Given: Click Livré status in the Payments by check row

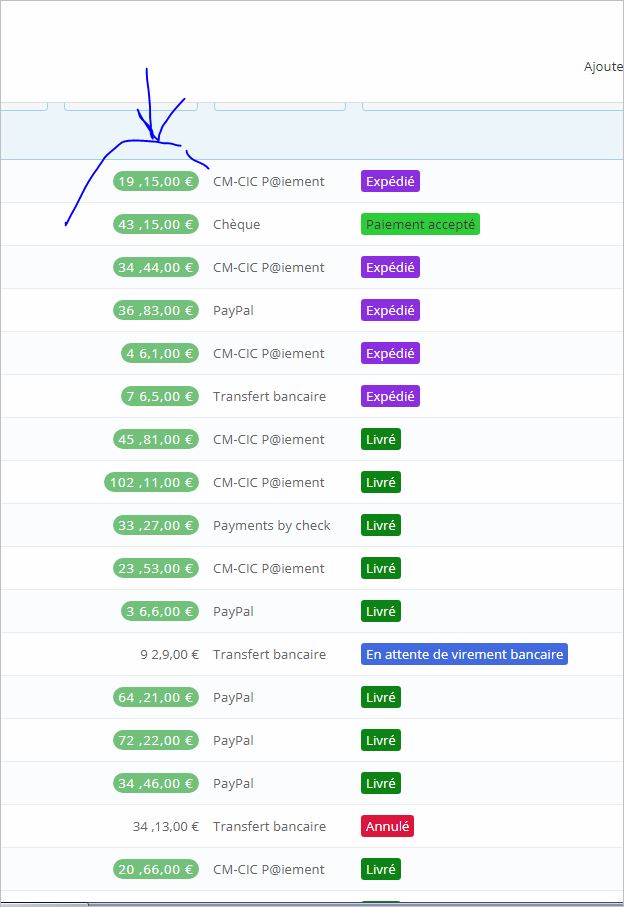Looking at the screenshot, I should [381, 525].
